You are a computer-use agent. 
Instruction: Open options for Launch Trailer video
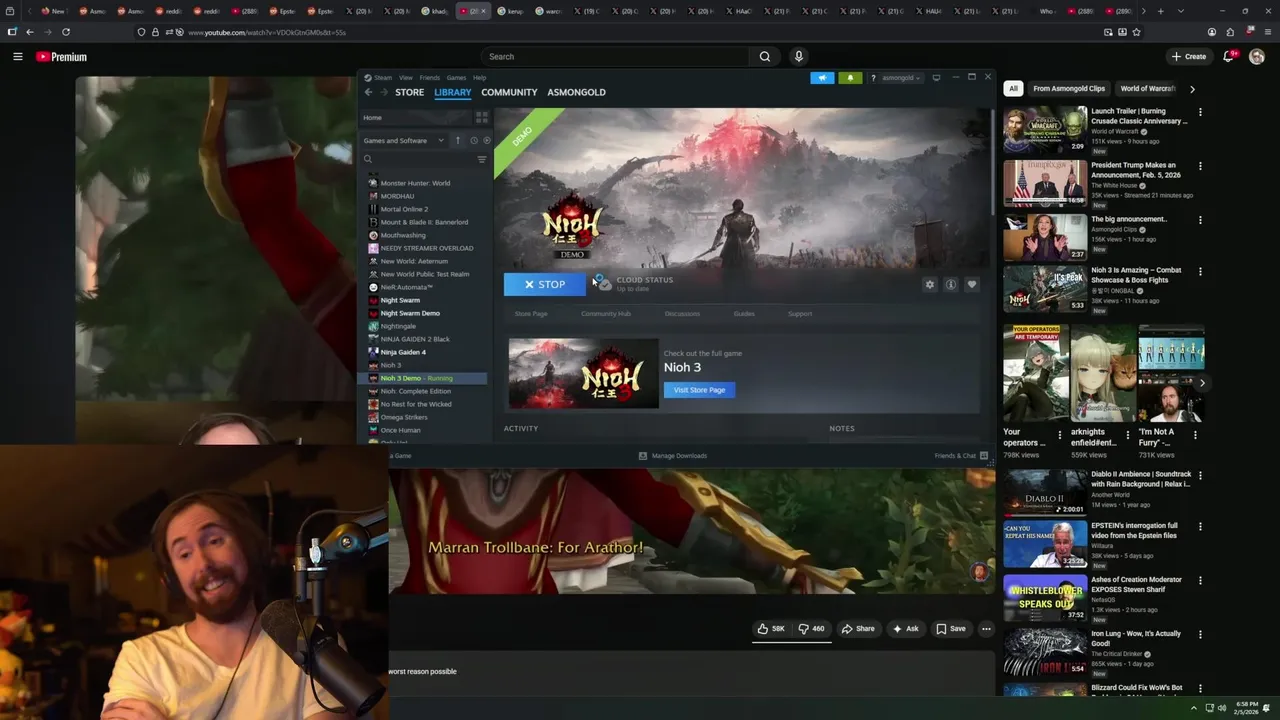click(x=1200, y=112)
